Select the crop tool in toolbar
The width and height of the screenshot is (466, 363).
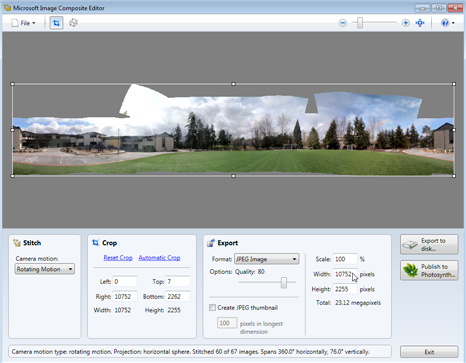pyautogui.click(x=56, y=23)
